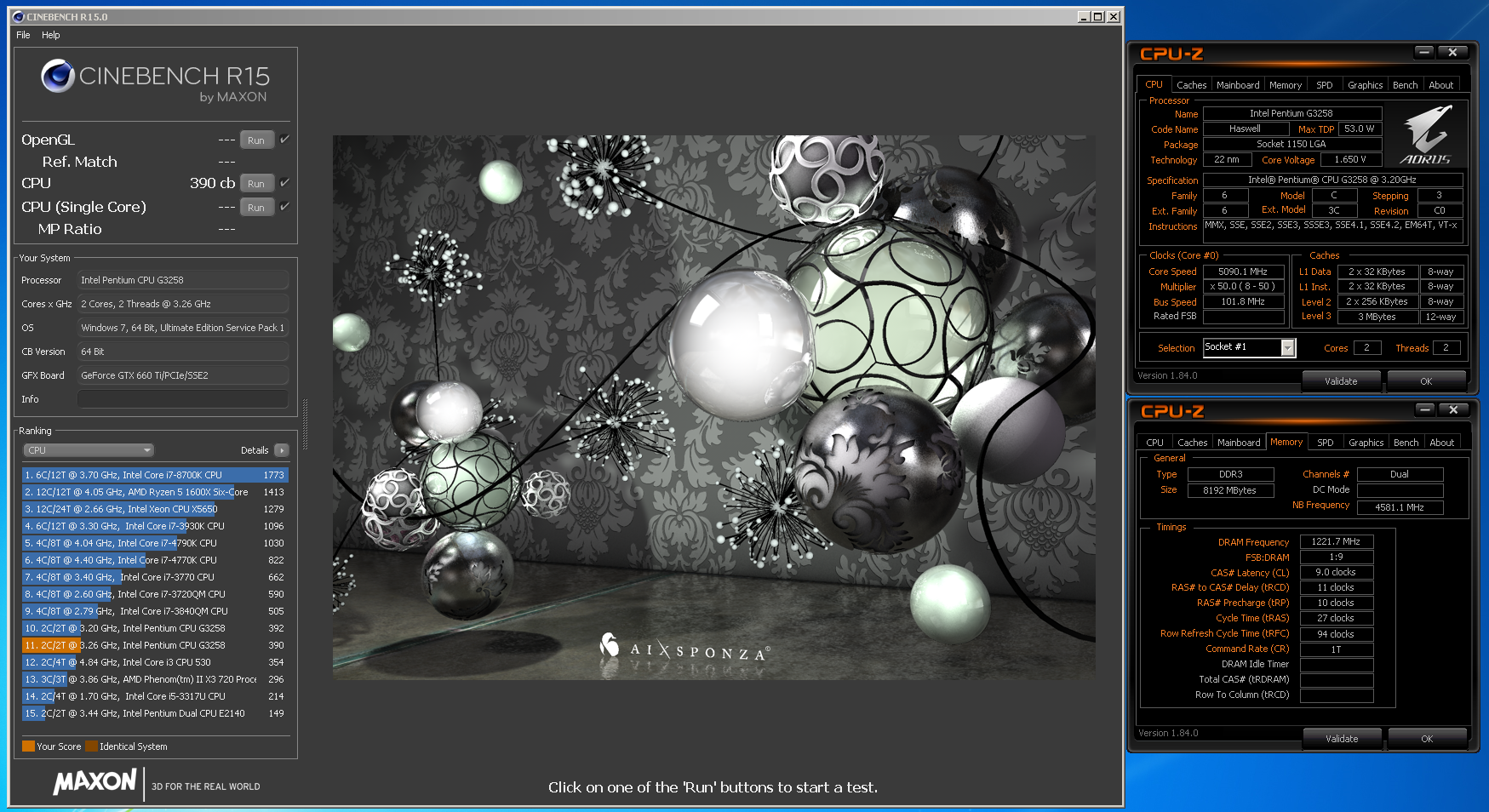This screenshot has width=1489, height=812.
Task: Select ranking row Intel Core i7-3720QM CPU
Action: pyautogui.click(x=155, y=594)
